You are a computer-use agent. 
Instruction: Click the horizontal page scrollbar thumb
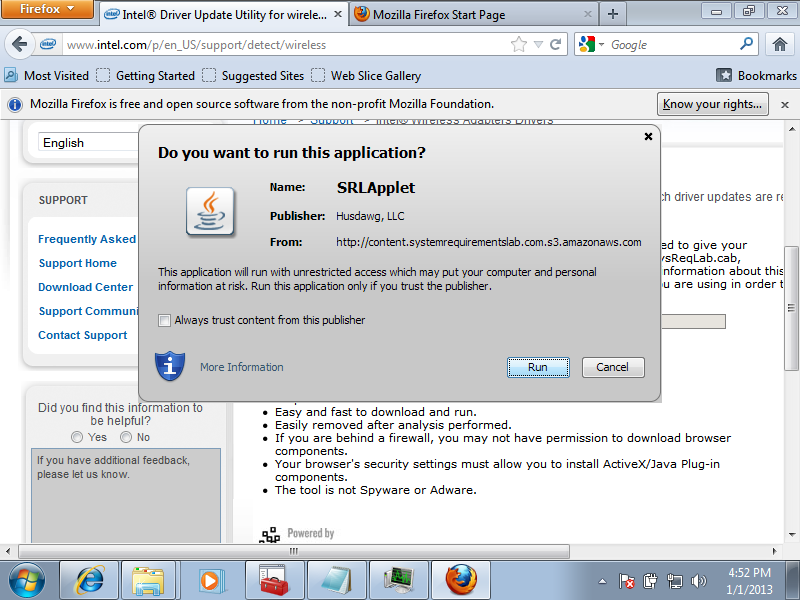click(294, 551)
